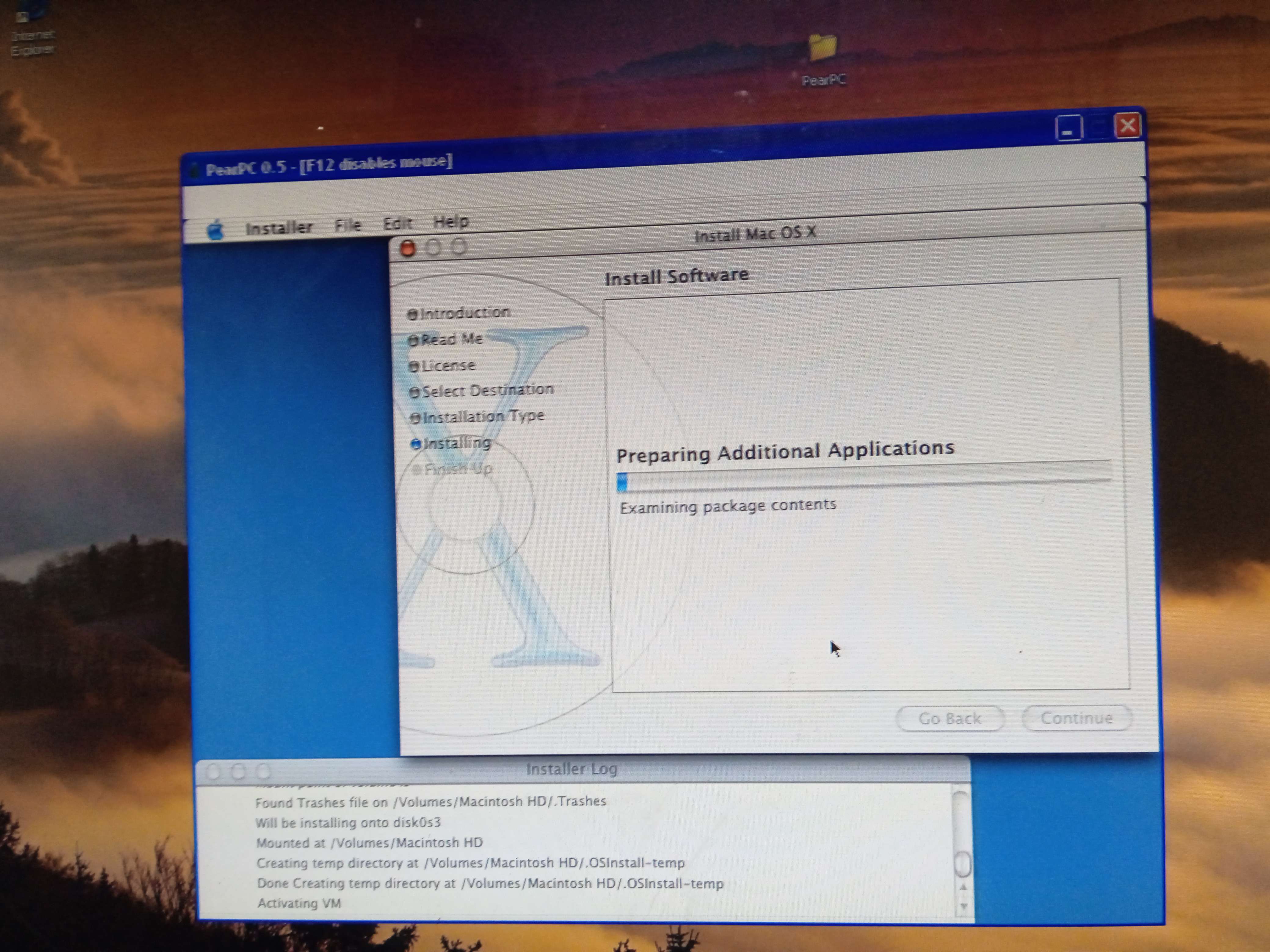Click the Examining package contents status text
1270x952 pixels.
tap(728, 506)
